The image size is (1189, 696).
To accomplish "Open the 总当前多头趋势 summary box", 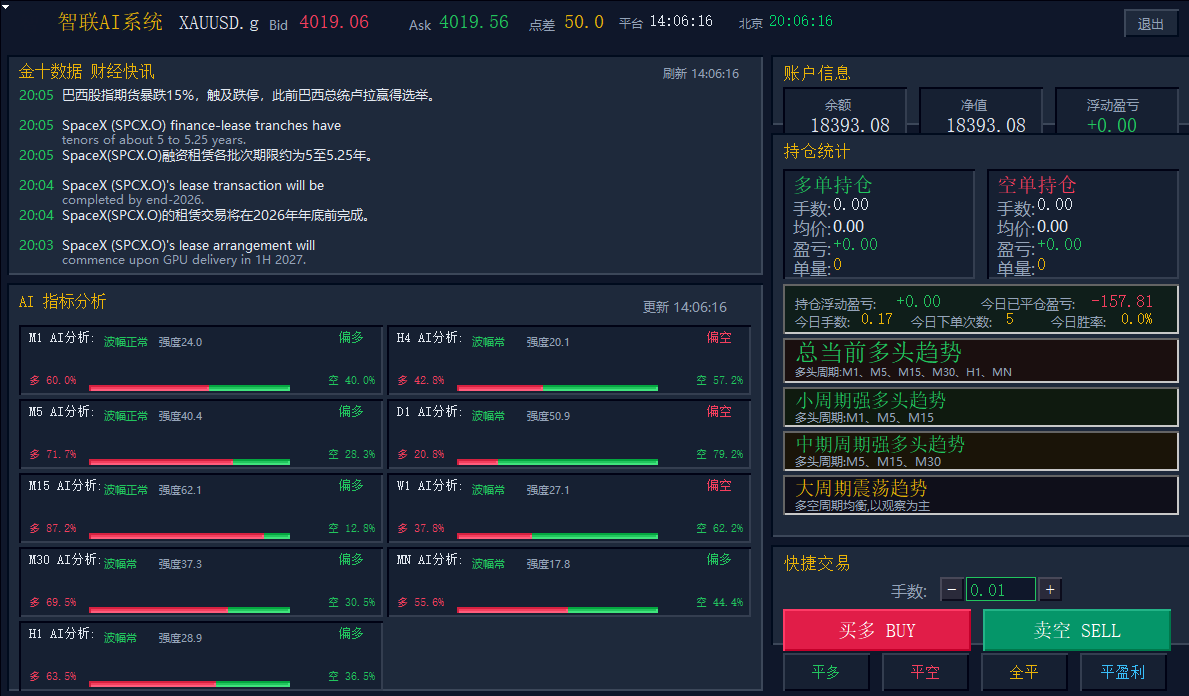I will click(980, 359).
